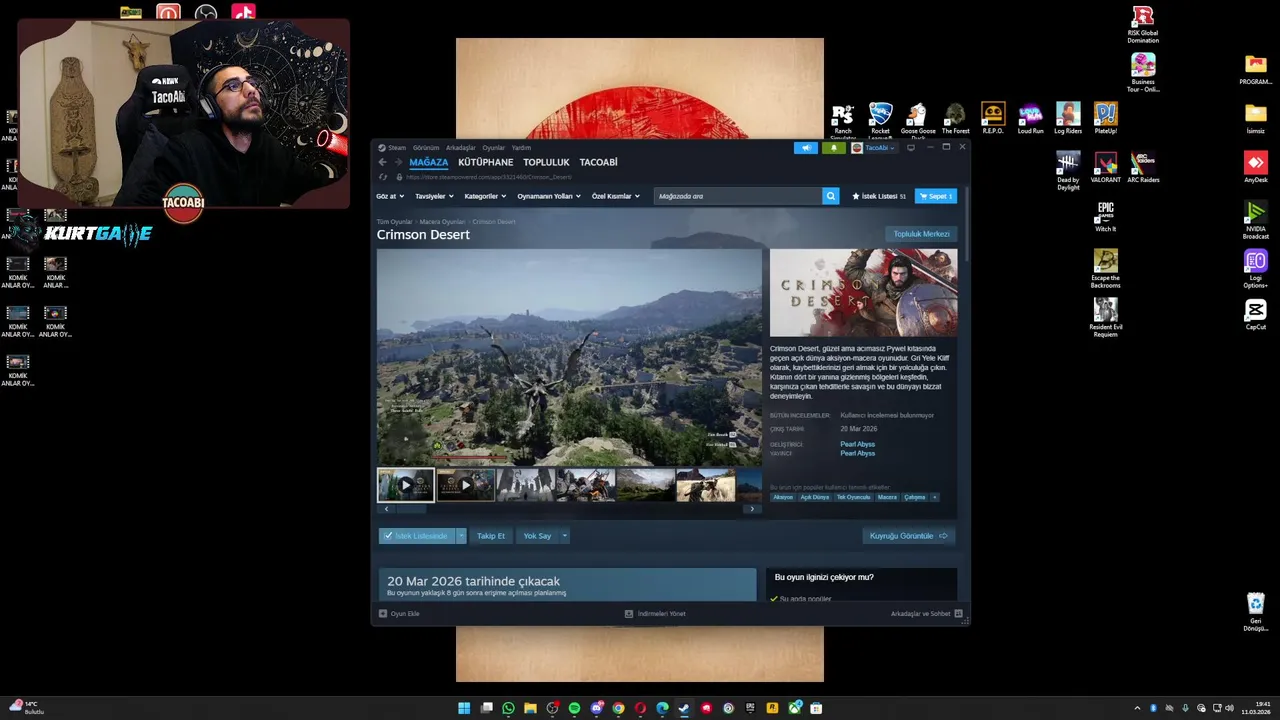Open Epic Games Witch It shortcut
This screenshot has width=1280, height=720.
click(x=1105, y=216)
